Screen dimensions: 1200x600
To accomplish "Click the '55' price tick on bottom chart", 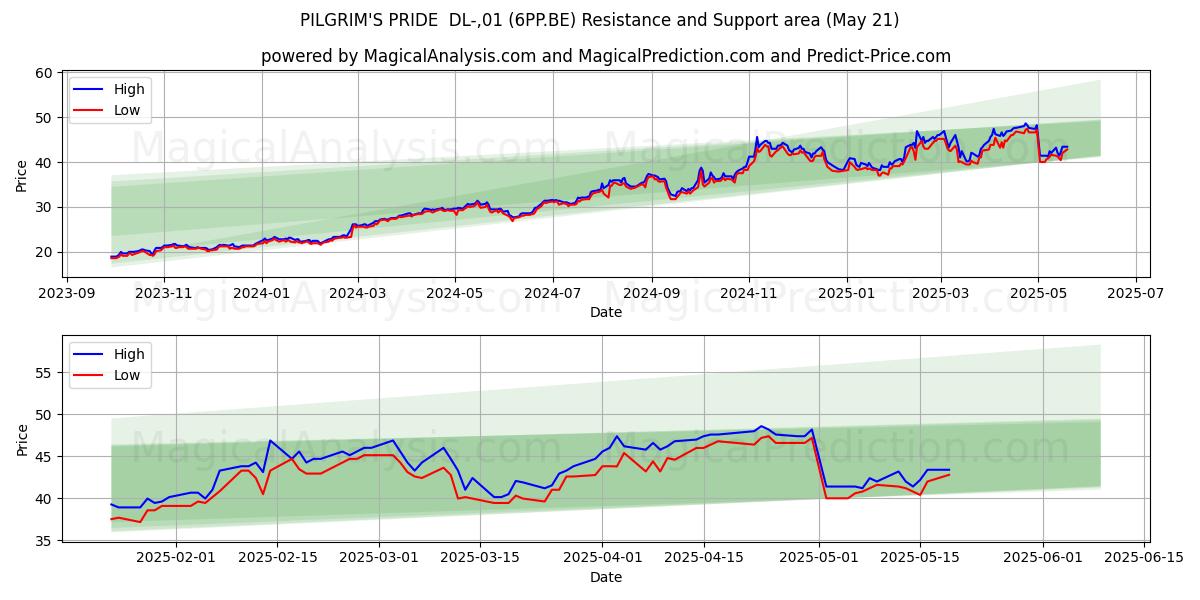I will coord(45,372).
